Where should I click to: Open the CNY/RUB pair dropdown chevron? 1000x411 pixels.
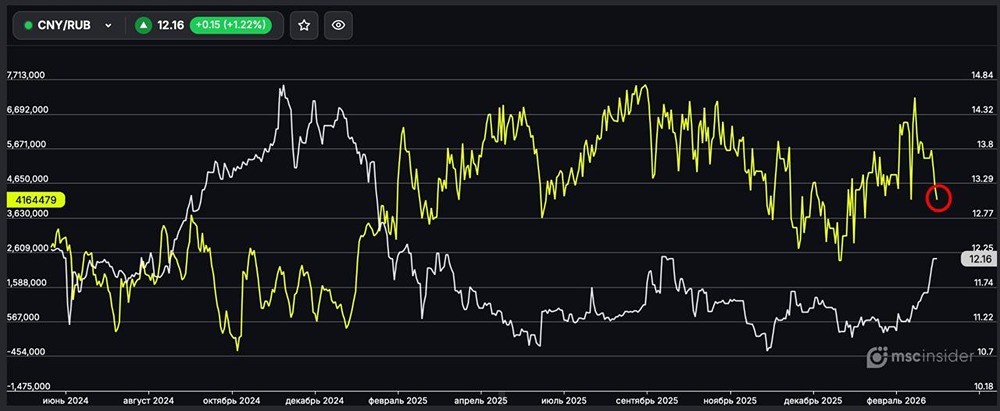[108, 25]
